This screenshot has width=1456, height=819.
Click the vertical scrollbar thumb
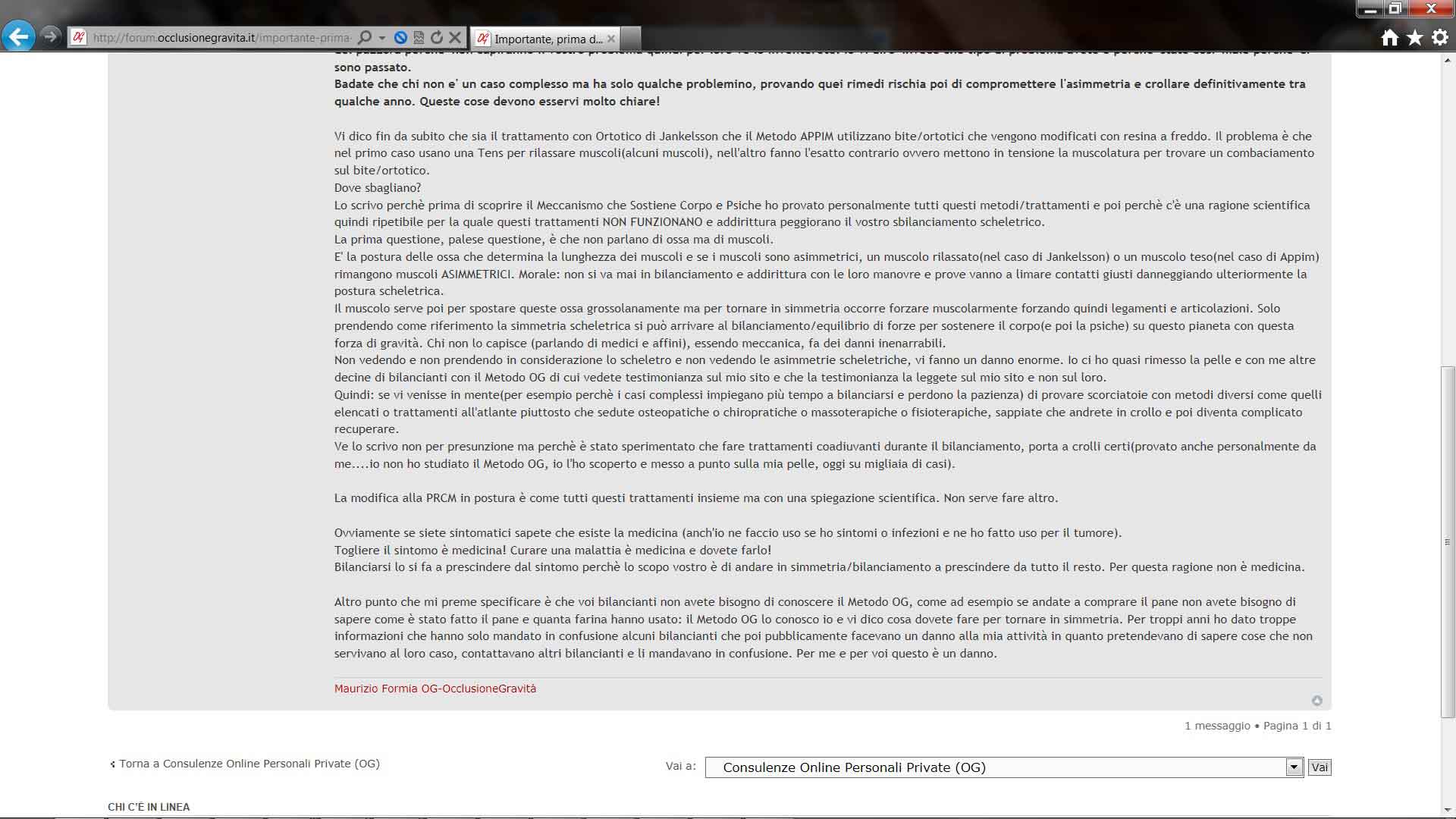click(x=1448, y=541)
